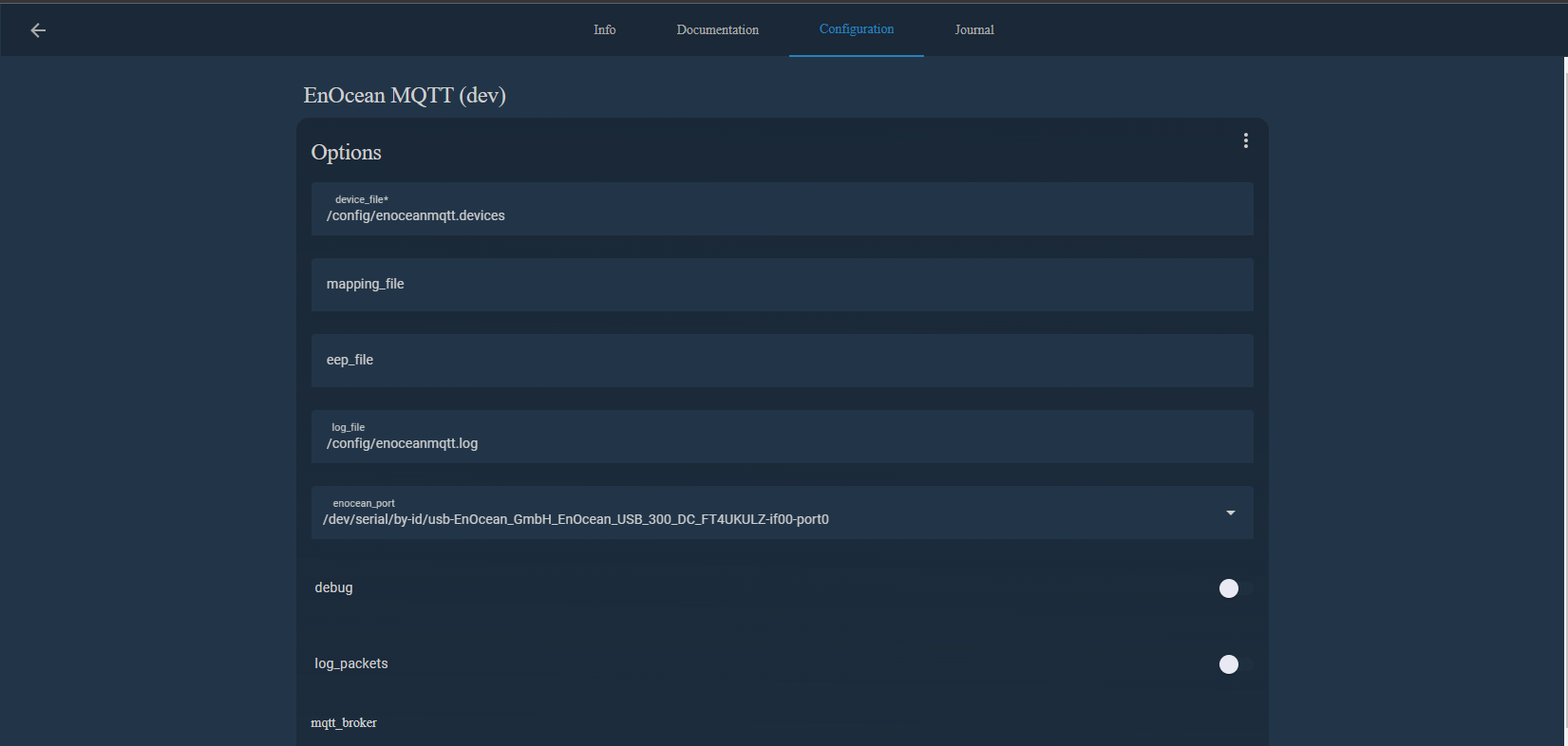Click into the eep_file field
The width and height of the screenshot is (1568, 746).
point(782,361)
